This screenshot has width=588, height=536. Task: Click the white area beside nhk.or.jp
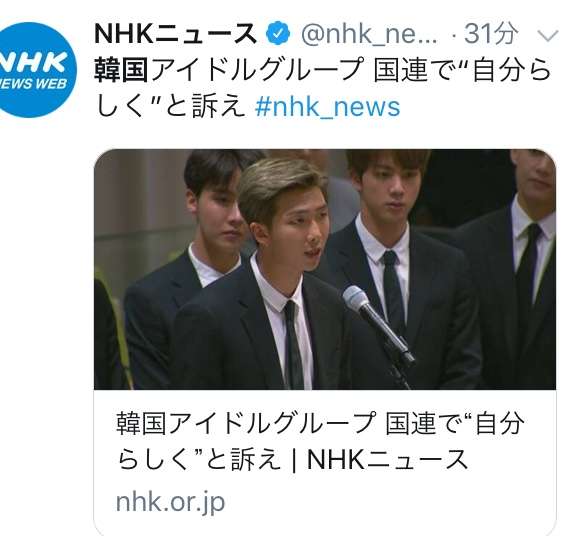(390, 503)
